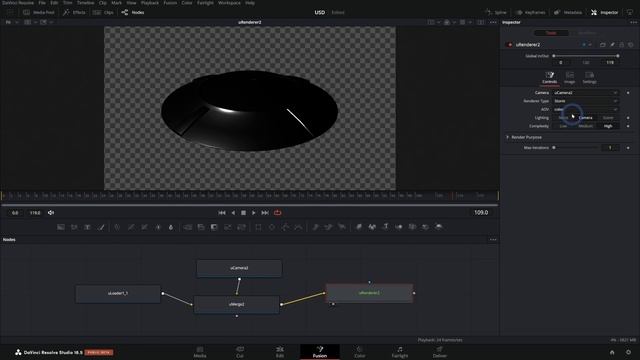640x360 pixels.
Task: Add a Color Corrector node from toolbar
Action: pos(117,227)
